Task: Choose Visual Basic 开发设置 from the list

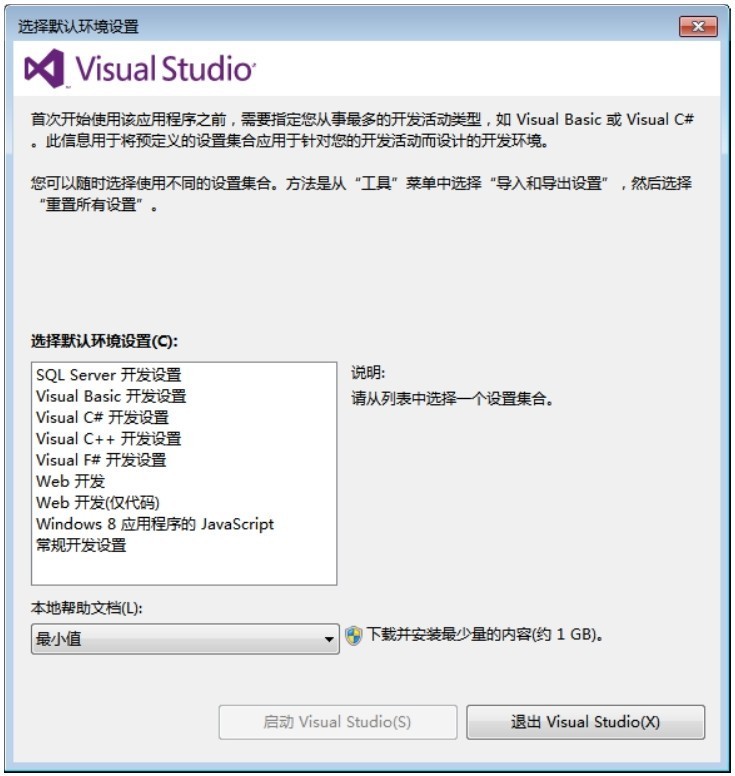Action: pos(111,396)
